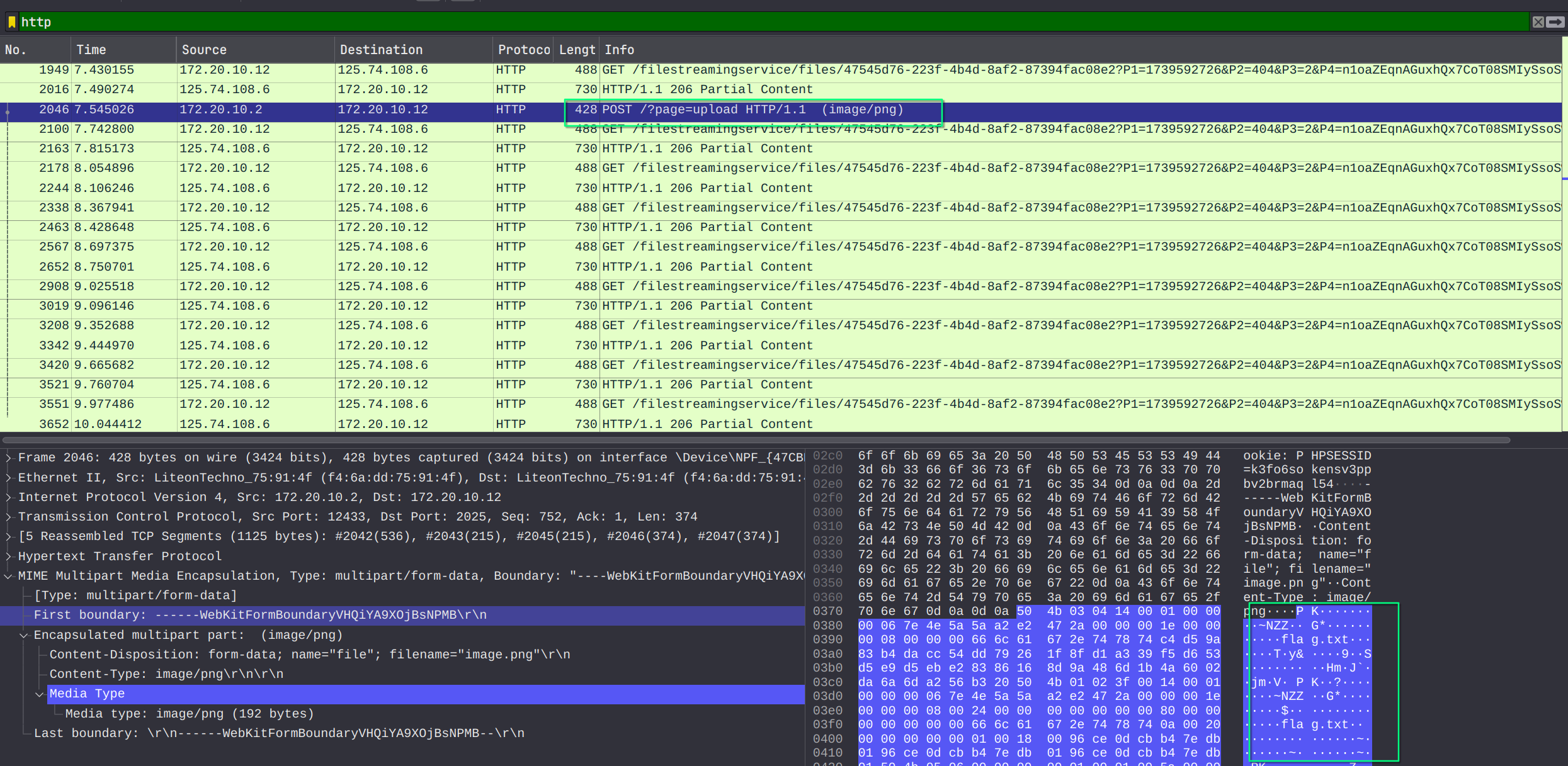1568x766 pixels.
Task: Collapse the Media Type node
Action: point(40,694)
